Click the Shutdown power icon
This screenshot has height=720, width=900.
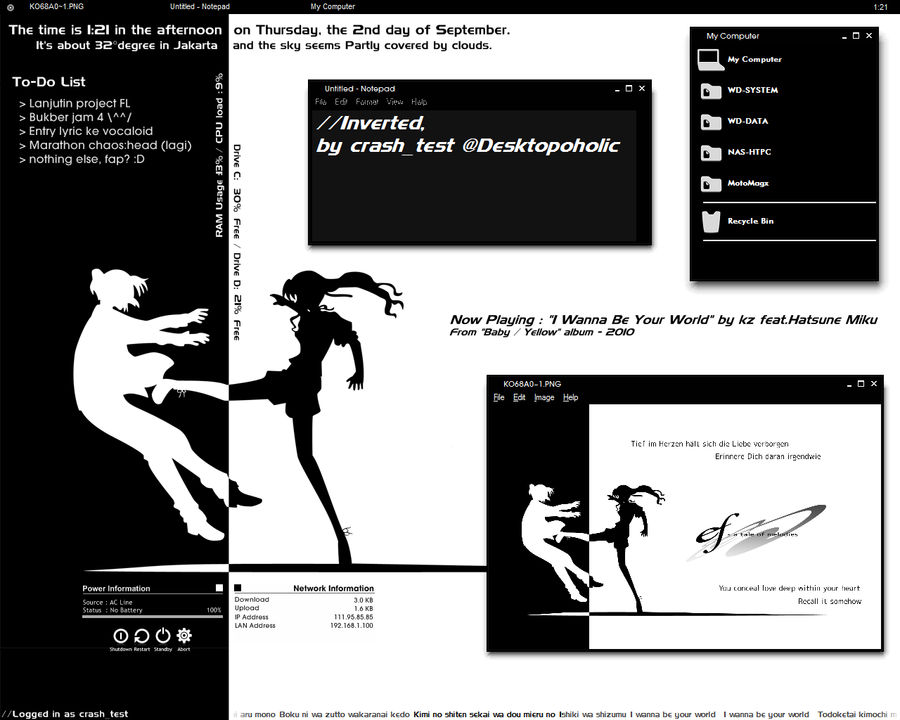121,636
